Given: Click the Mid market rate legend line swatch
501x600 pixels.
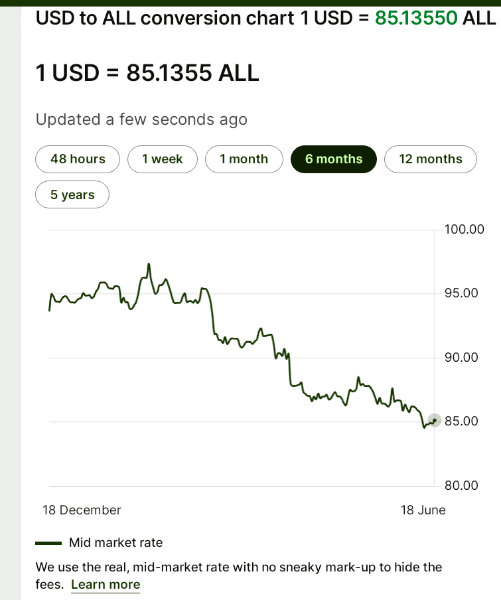Looking at the screenshot, I should click(48, 543).
